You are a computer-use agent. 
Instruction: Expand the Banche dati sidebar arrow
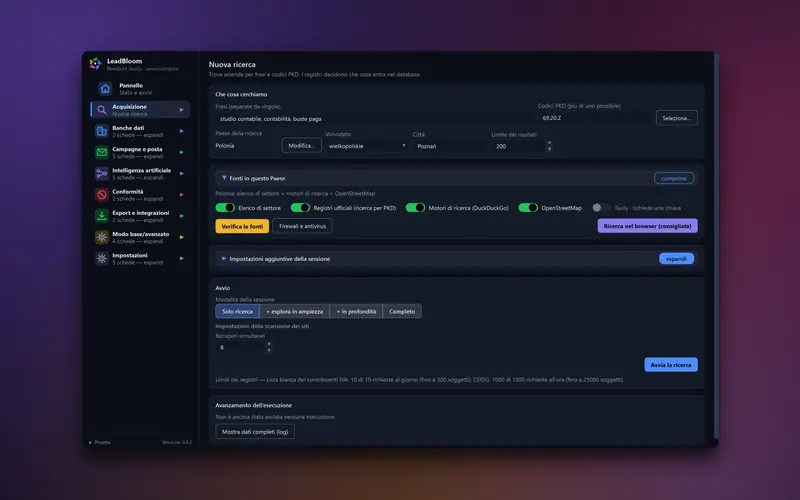[x=182, y=131]
